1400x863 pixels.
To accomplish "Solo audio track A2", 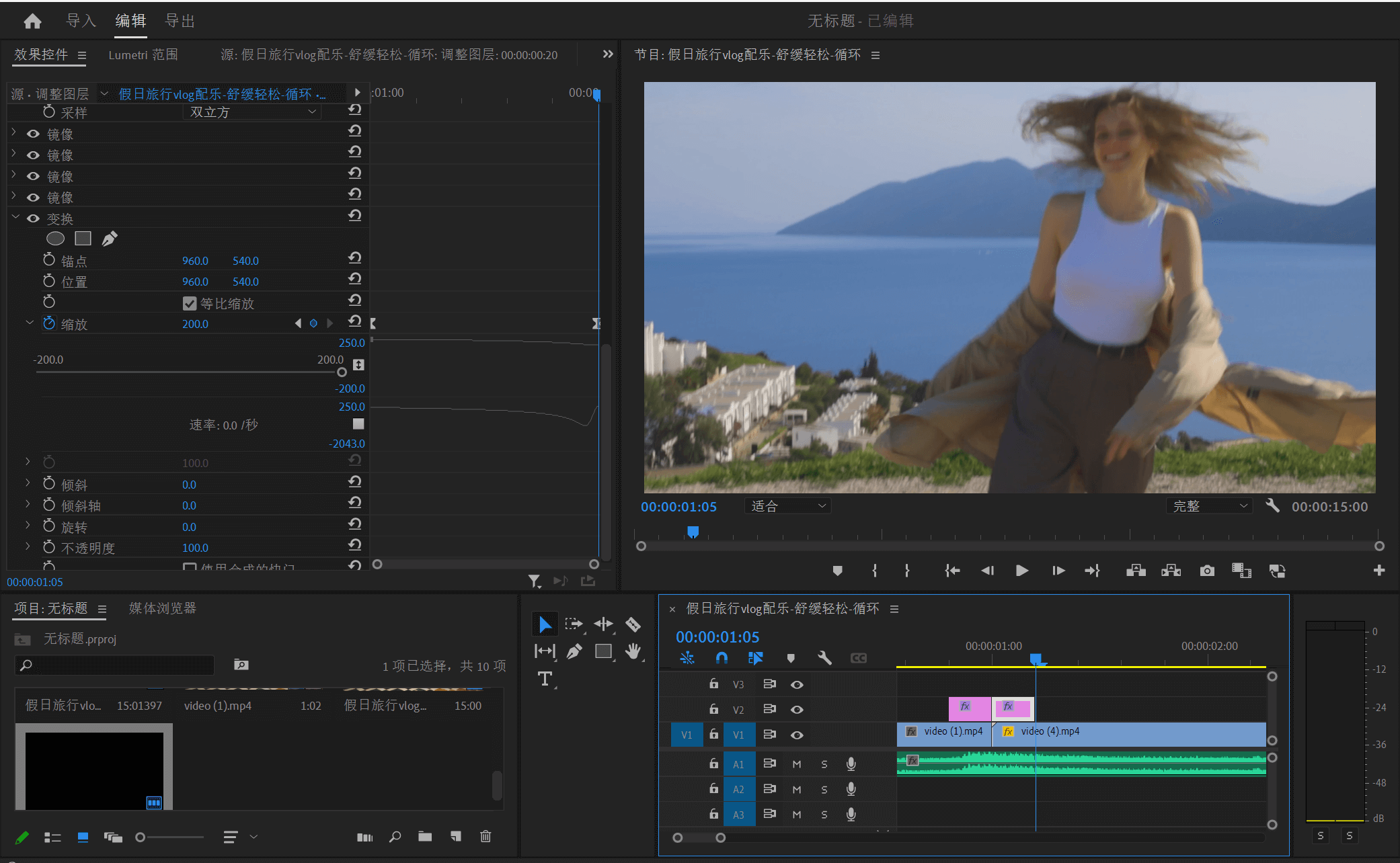I will 824,789.
